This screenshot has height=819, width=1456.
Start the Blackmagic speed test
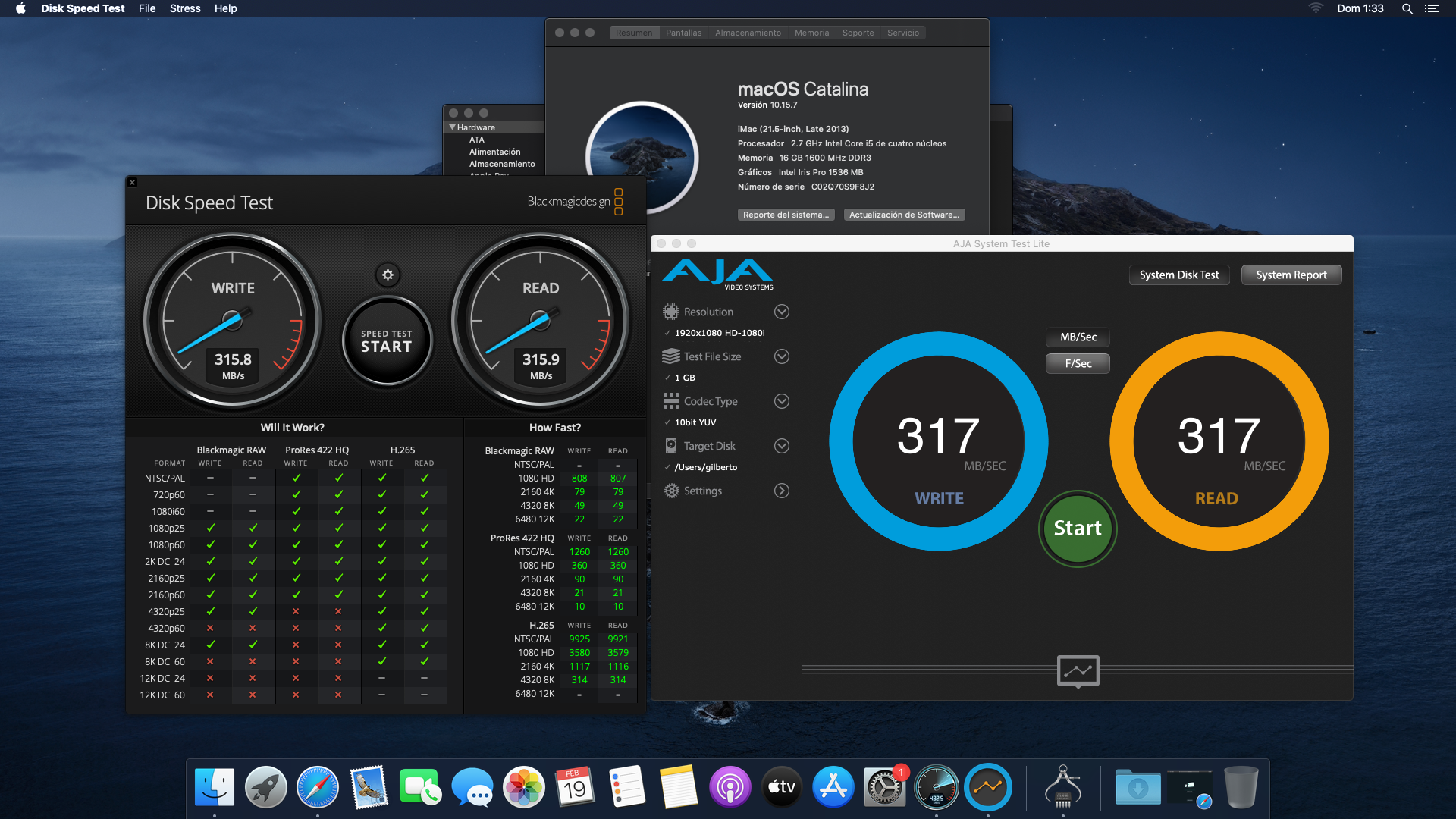387,341
